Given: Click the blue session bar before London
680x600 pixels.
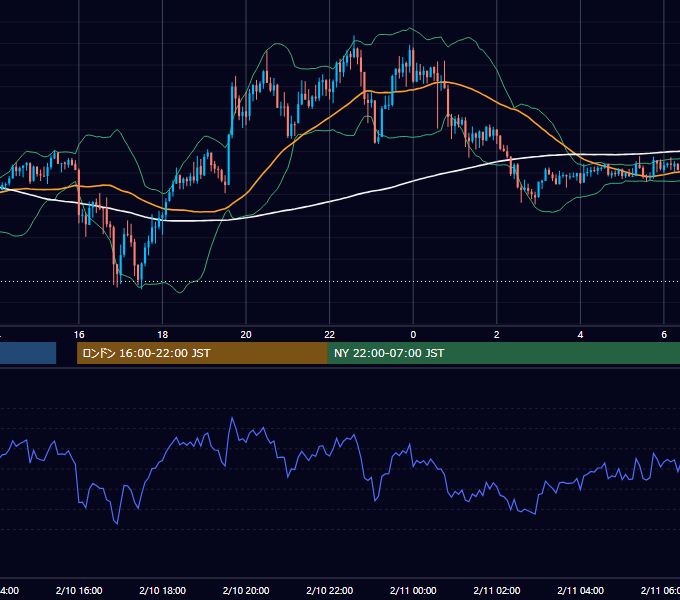Looking at the screenshot, I should (x=28, y=353).
